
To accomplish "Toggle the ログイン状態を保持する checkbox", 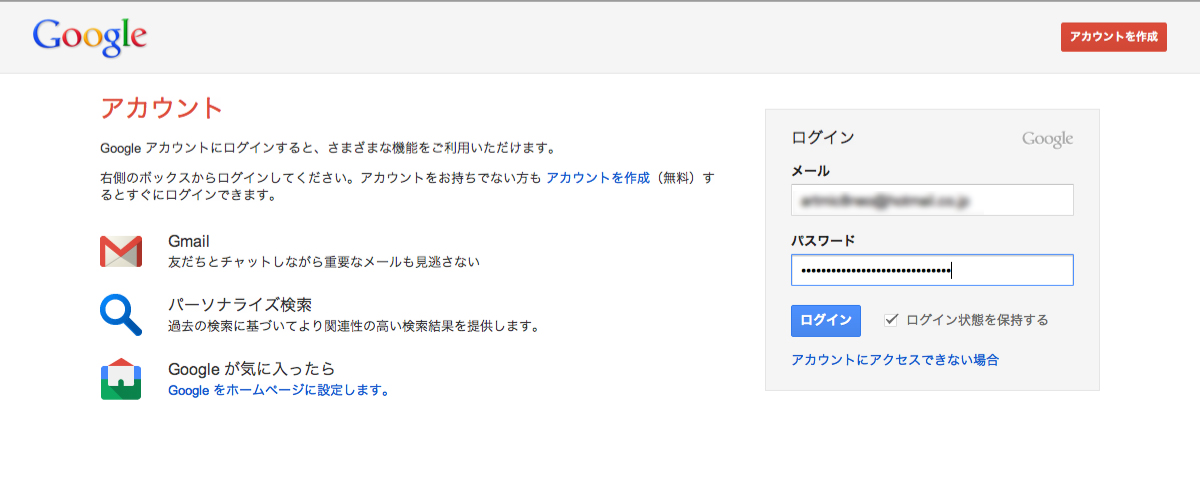I will (x=891, y=320).
